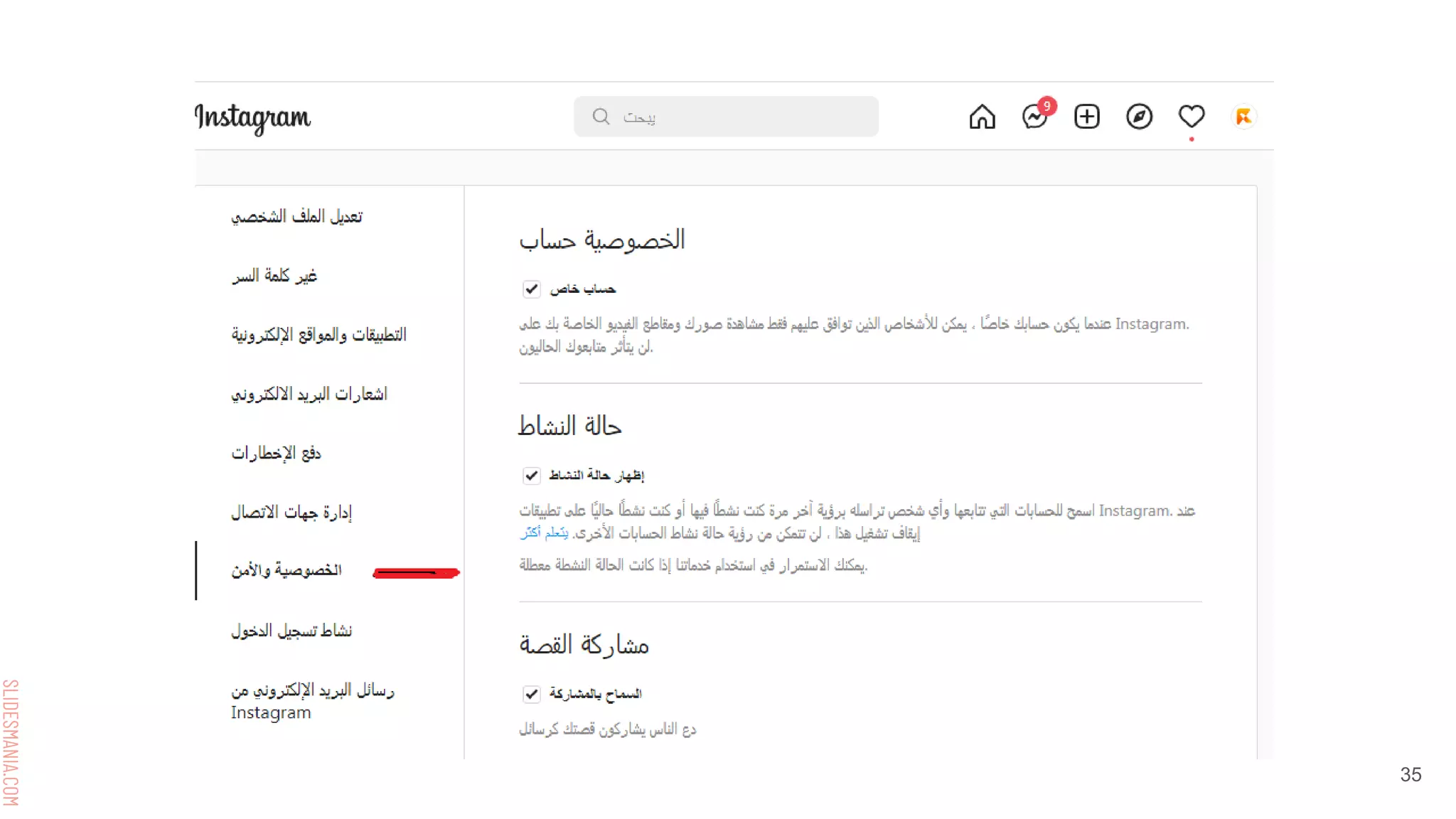Click the learn more (يتعلم أكثر) link
Viewport: 1456px width, 819px height.
tap(545, 532)
